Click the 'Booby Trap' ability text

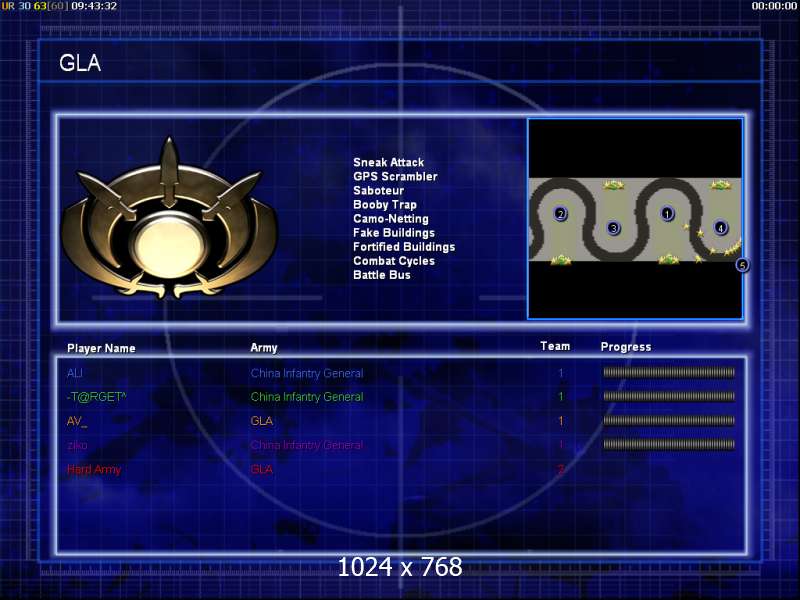tap(385, 205)
